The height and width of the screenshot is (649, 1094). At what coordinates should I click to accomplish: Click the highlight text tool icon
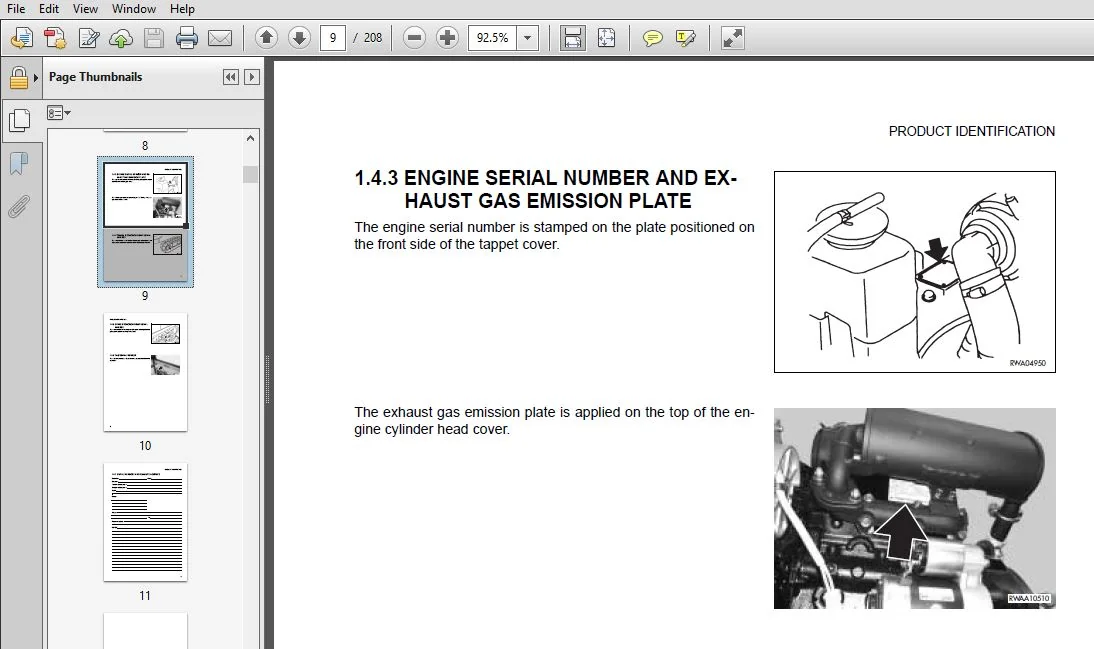(686, 38)
